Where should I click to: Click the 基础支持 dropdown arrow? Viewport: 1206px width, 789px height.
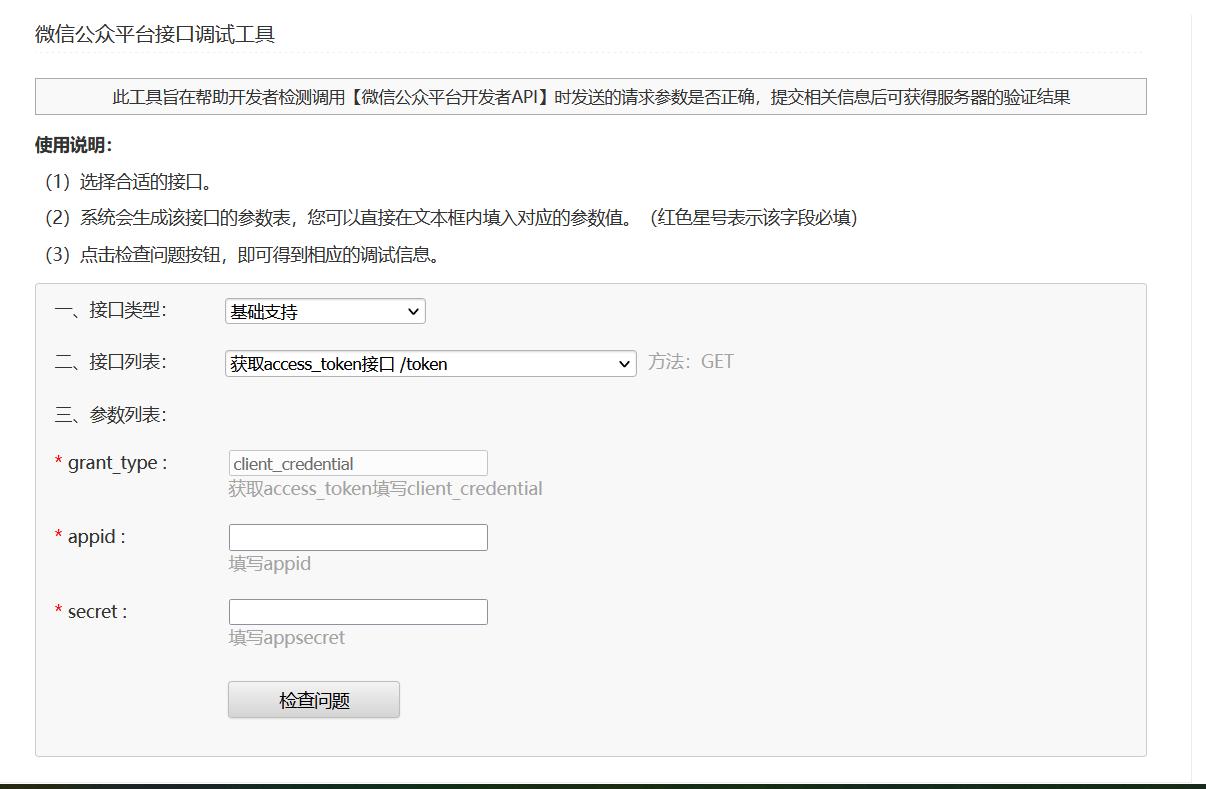pos(412,311)
